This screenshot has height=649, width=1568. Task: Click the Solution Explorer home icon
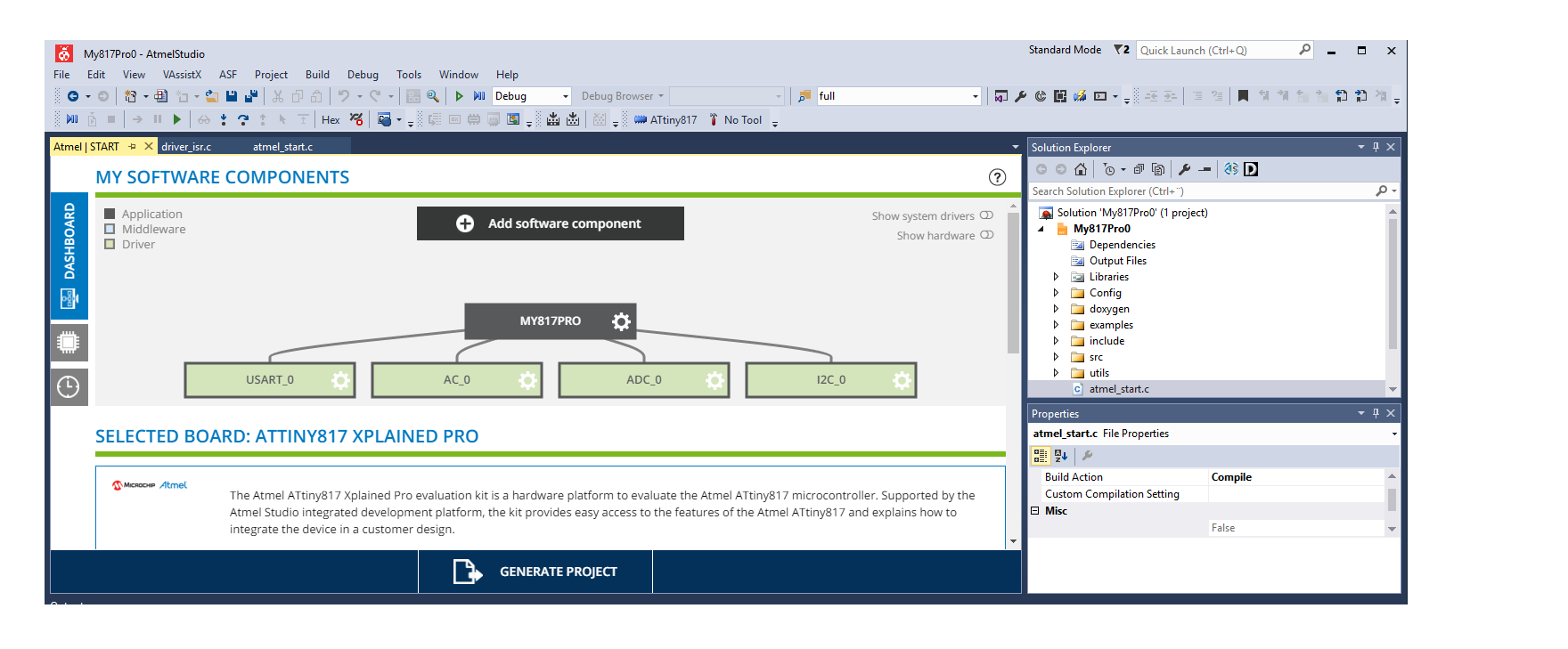tap(1081, 169)
